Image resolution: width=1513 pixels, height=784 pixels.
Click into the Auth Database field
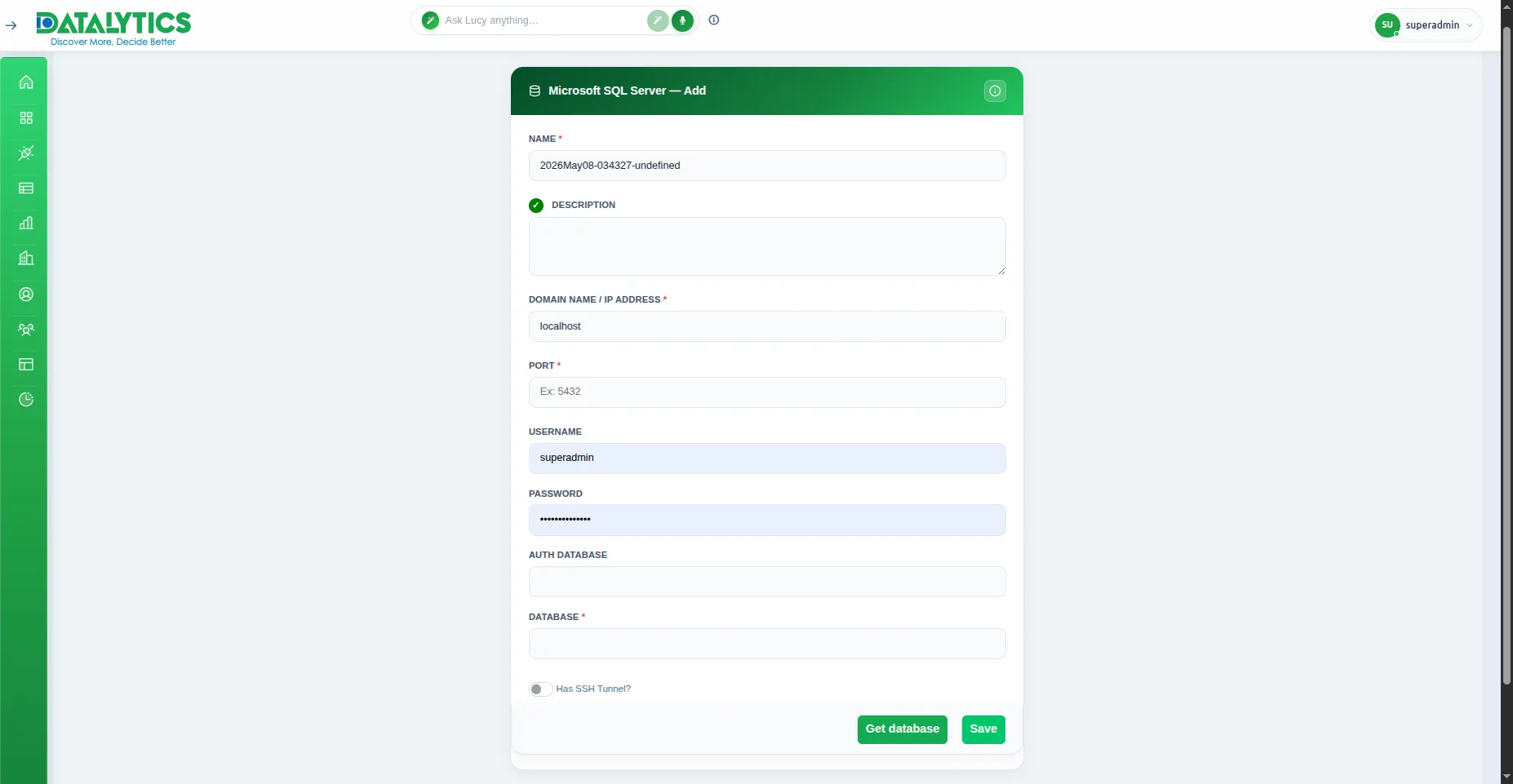point(767,582)
